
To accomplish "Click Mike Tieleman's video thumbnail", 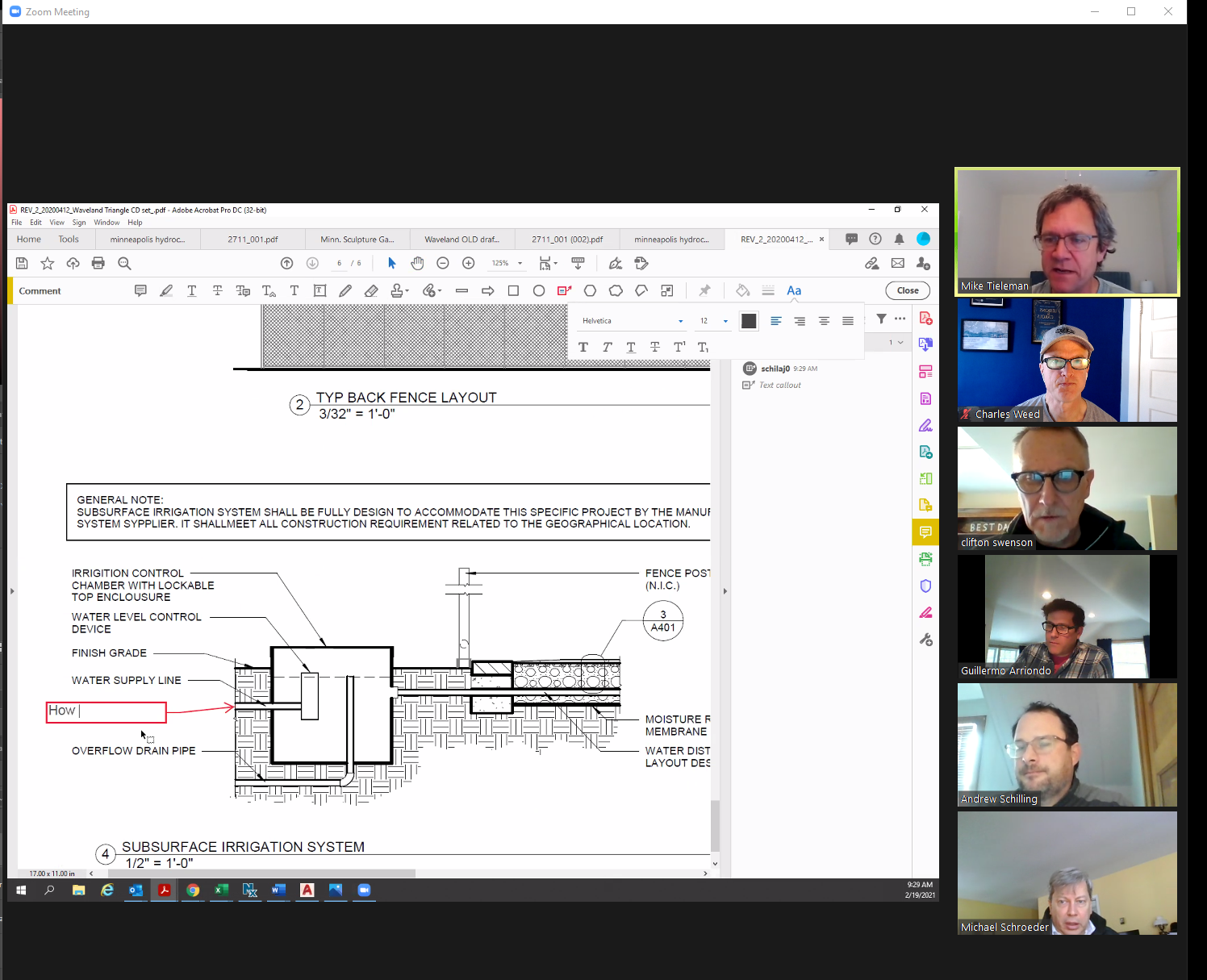I will [1067, 231].
